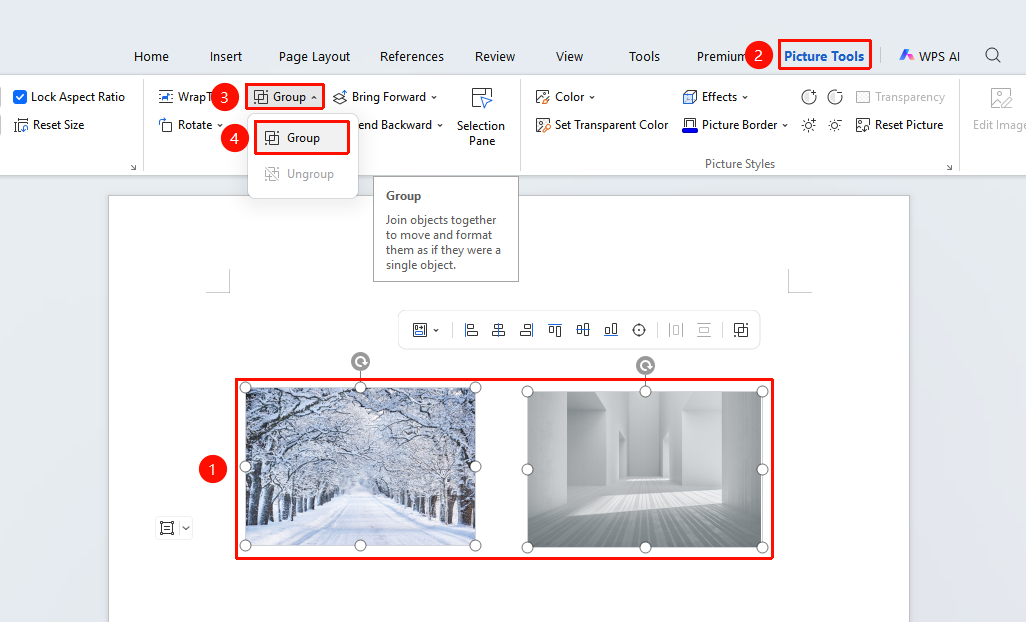Click Reset Picture
Screen dimensions: 1026x622
pyautogui.click(x=900, y=125)
